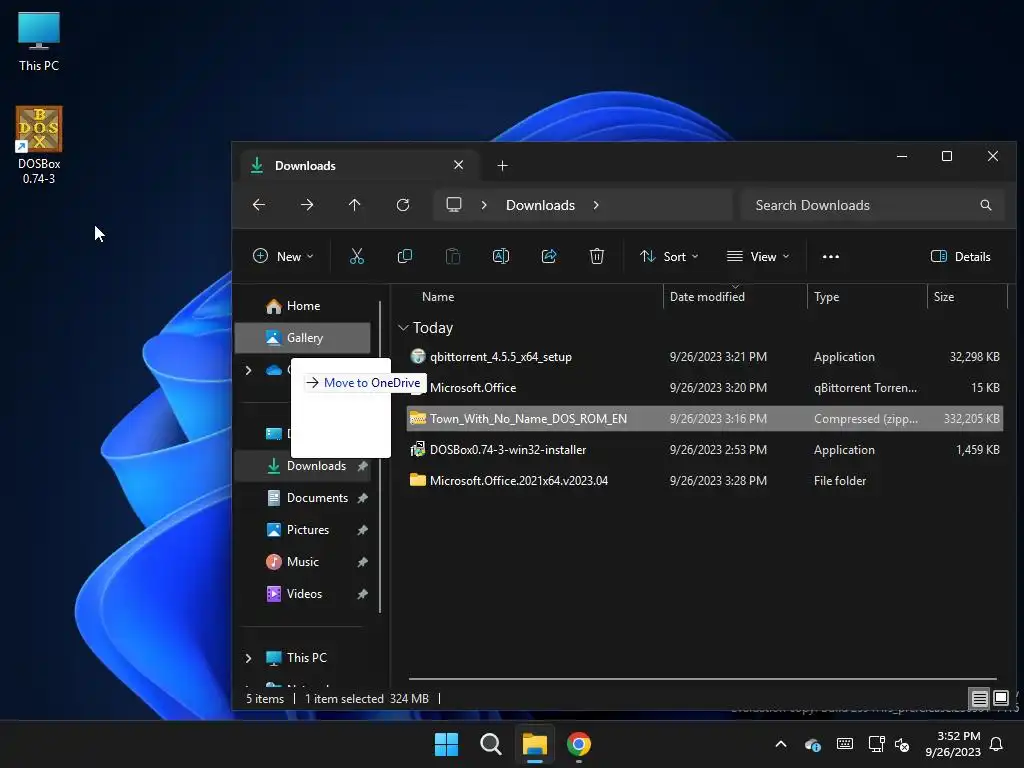Screen dimensions: 1024x768
Task: Click the Share icon in toolbar
Action: (x=549, y=257)
